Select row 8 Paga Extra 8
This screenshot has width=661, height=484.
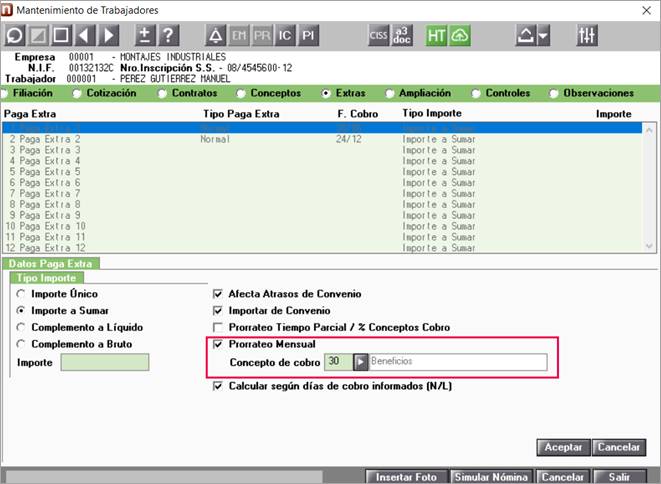coord(322,204)
